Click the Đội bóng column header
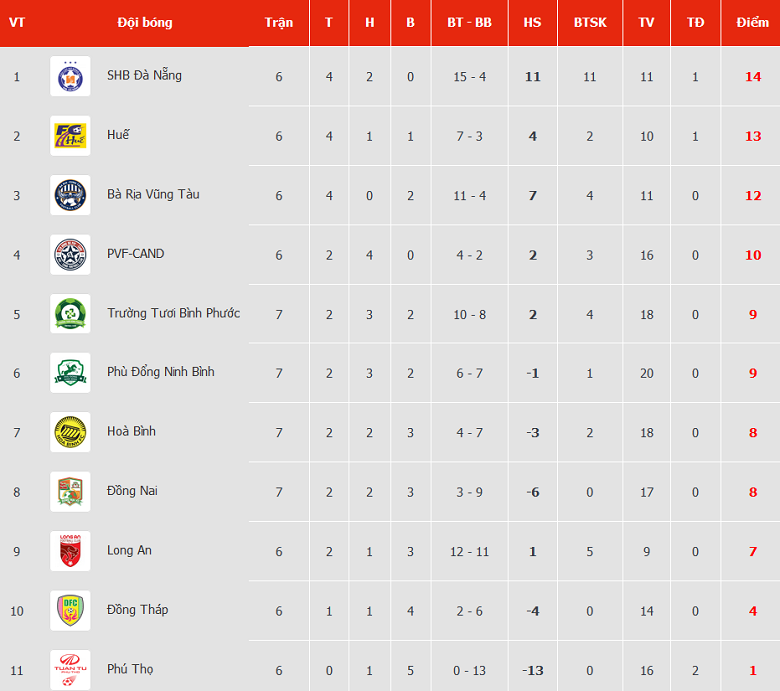The height and width of the screenshot is (691, 780). (x=145, y=23)
